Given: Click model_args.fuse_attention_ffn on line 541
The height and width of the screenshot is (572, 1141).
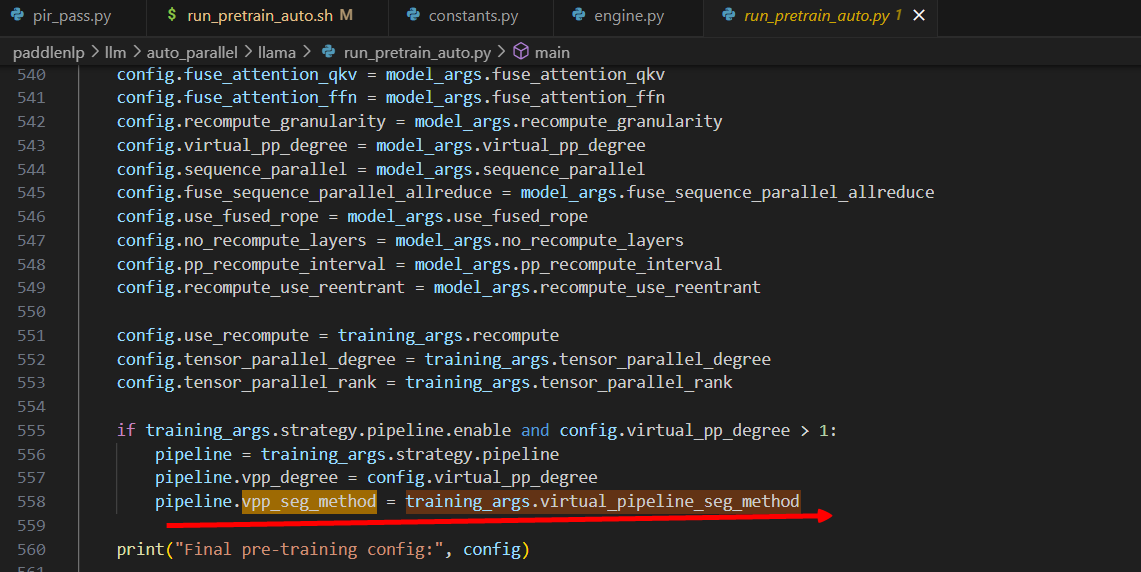Looking at the screenshot, I should coord(525,98).
